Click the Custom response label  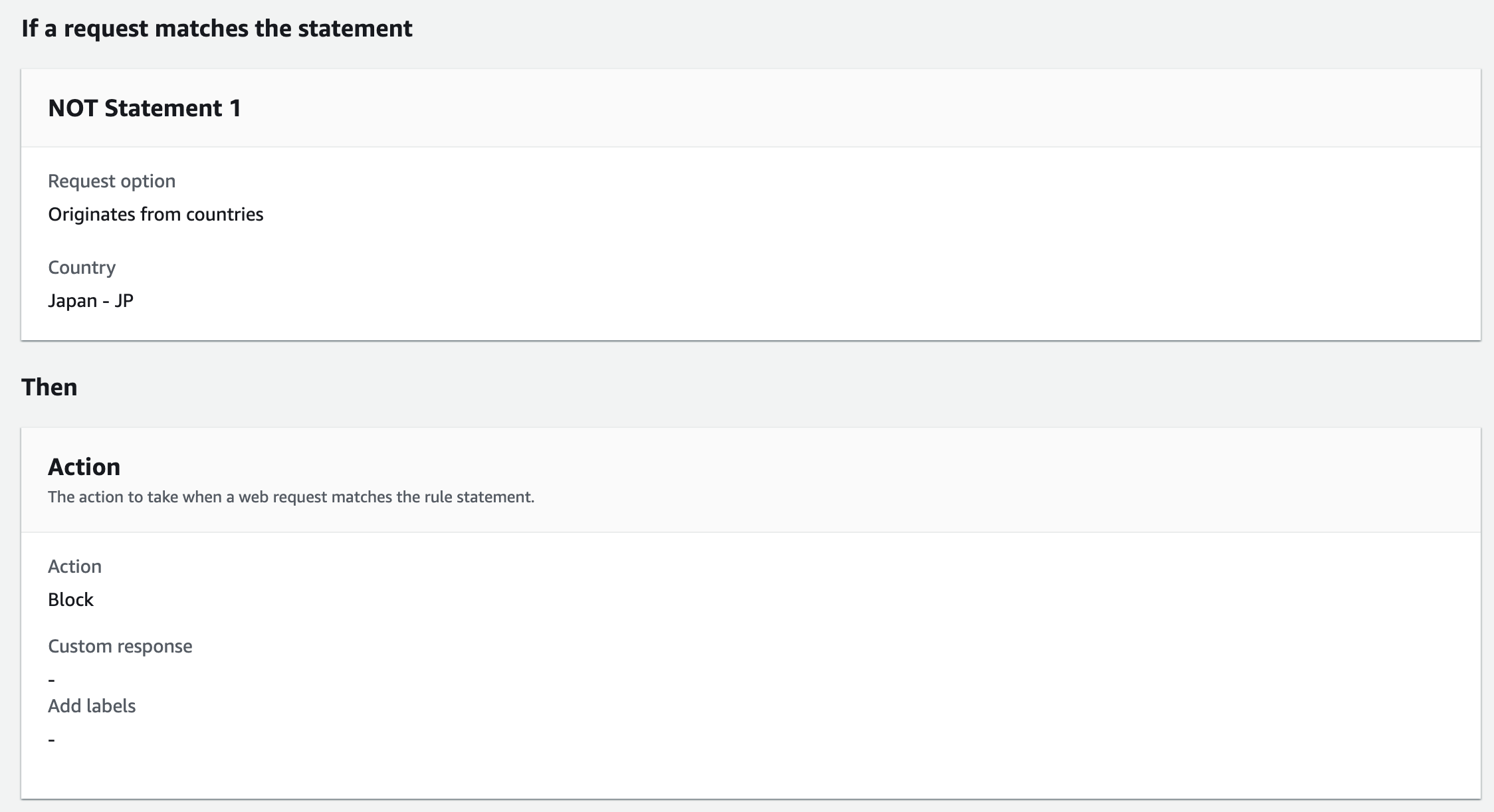120,647
